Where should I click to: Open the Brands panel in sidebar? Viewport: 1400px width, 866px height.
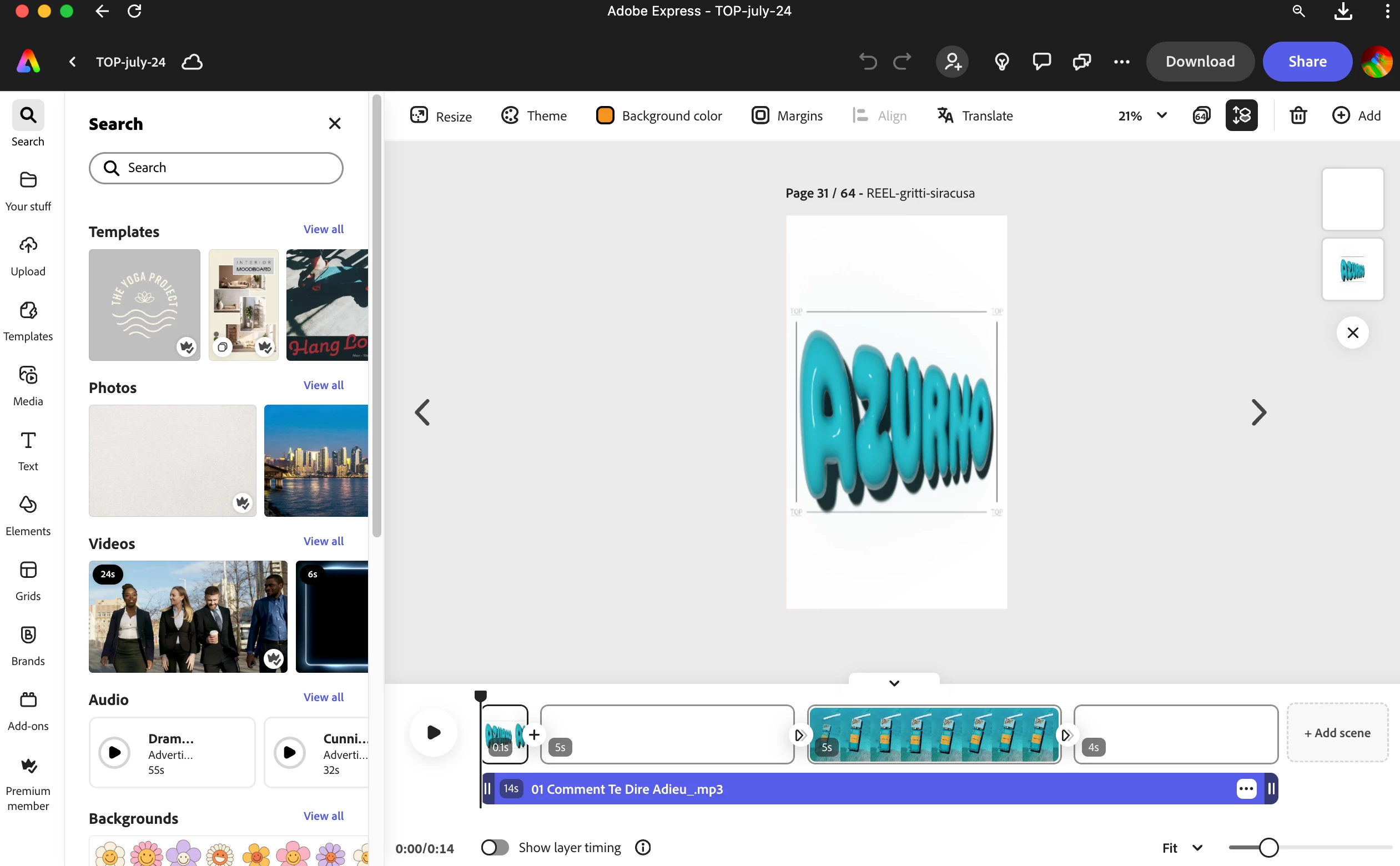28,645
